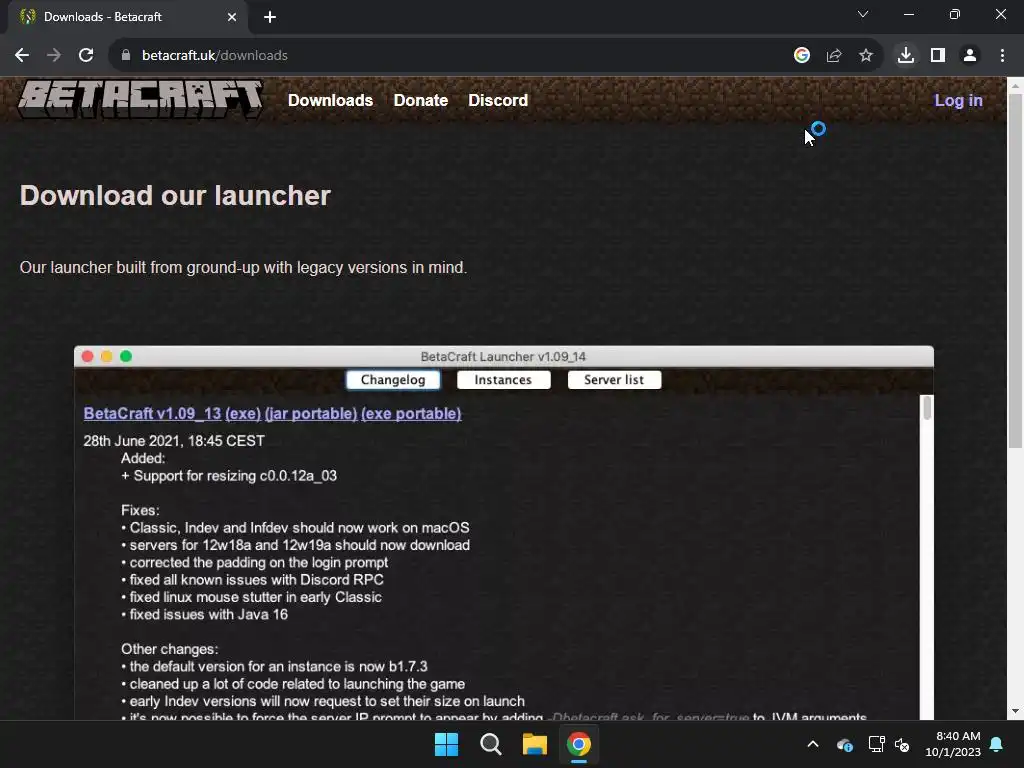Open the Discord nav link
The image size is (1024, 768).
click(x=498, y=100)
